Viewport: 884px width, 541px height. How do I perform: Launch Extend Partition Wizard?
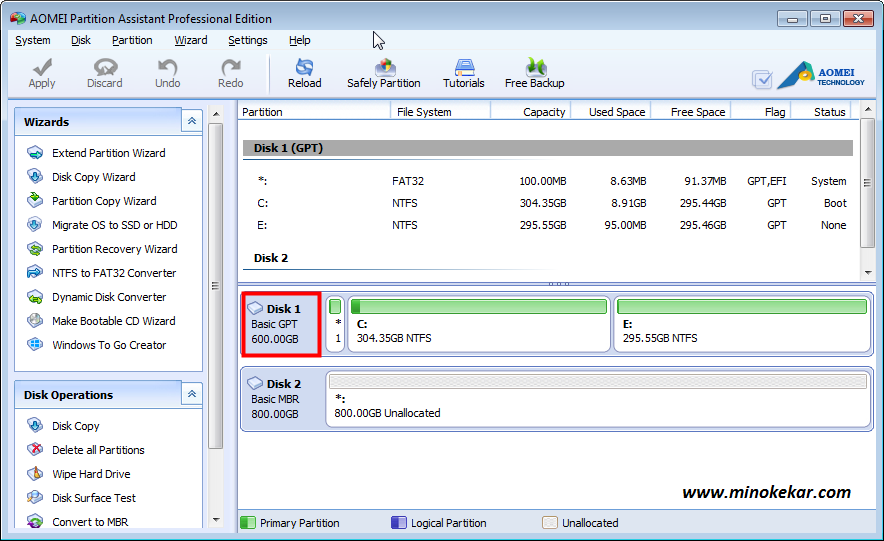tap(108, 153)
